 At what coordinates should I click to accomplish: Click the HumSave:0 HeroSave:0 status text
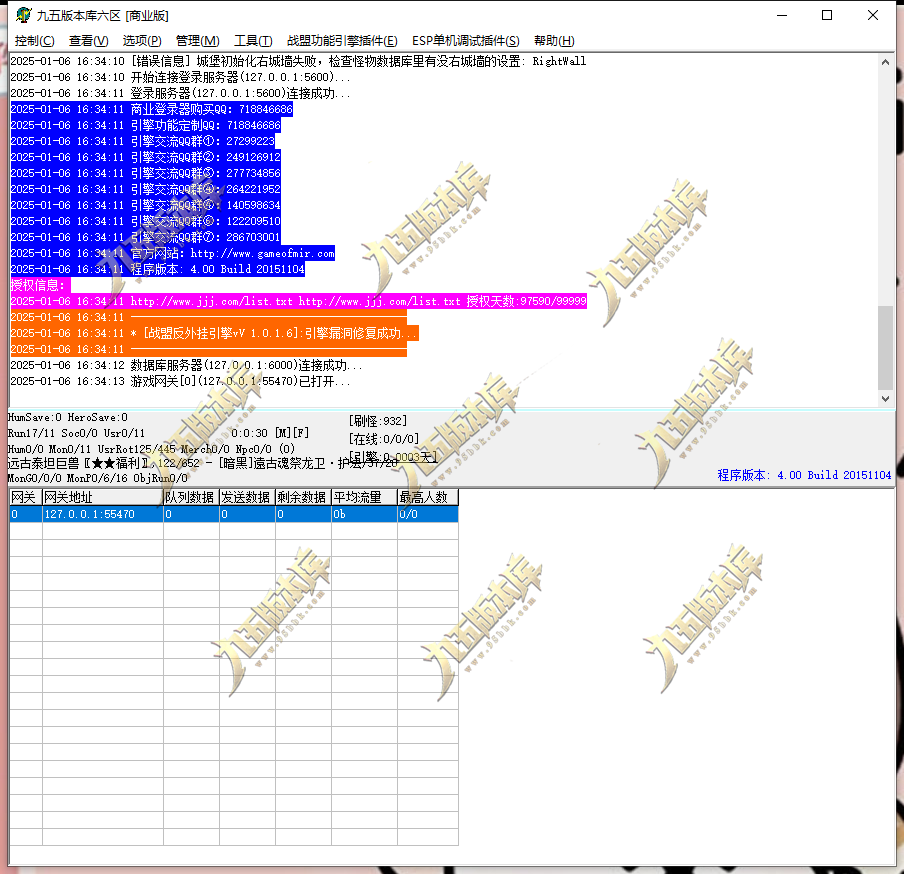[x=67, y=417]
